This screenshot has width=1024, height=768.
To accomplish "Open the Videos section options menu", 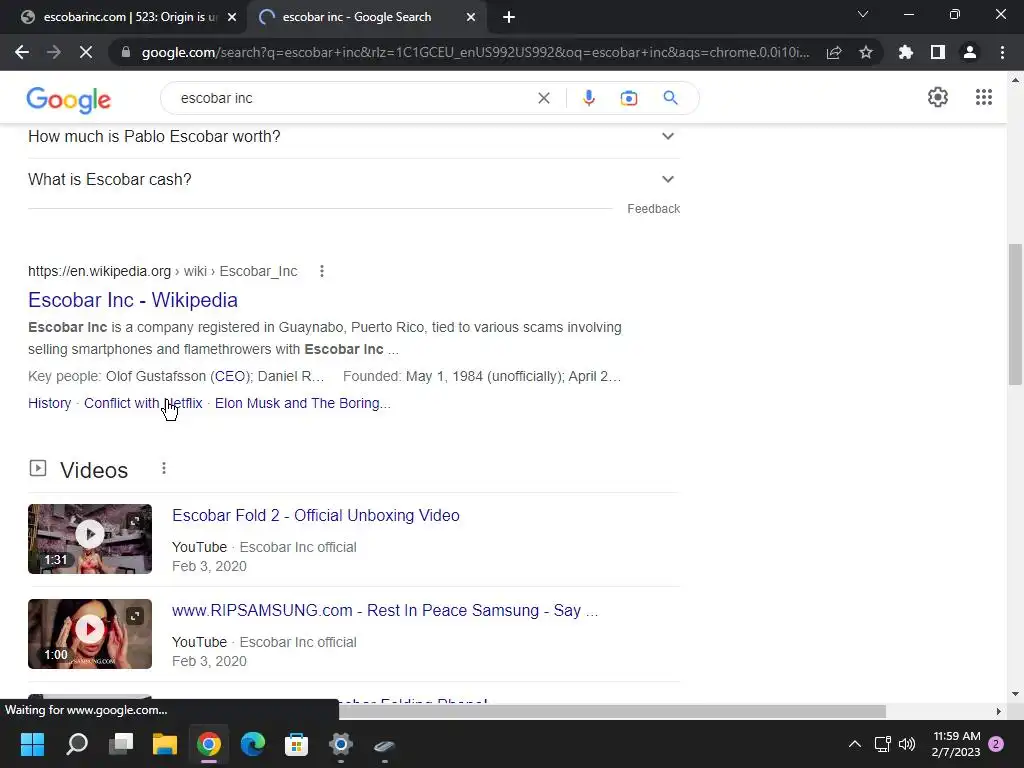I will (x=164, y=468).
